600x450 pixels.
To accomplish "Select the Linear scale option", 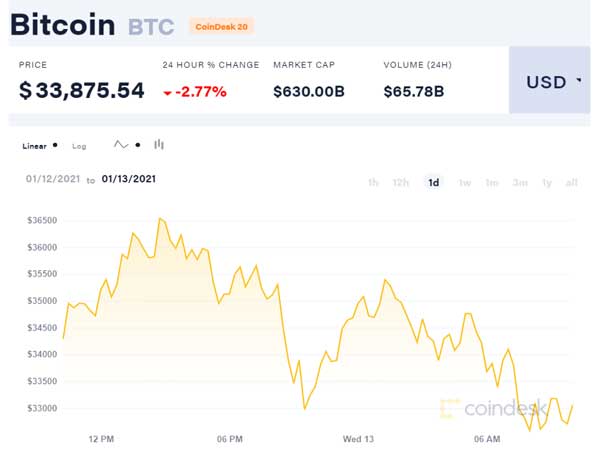I will click(35, 146).
